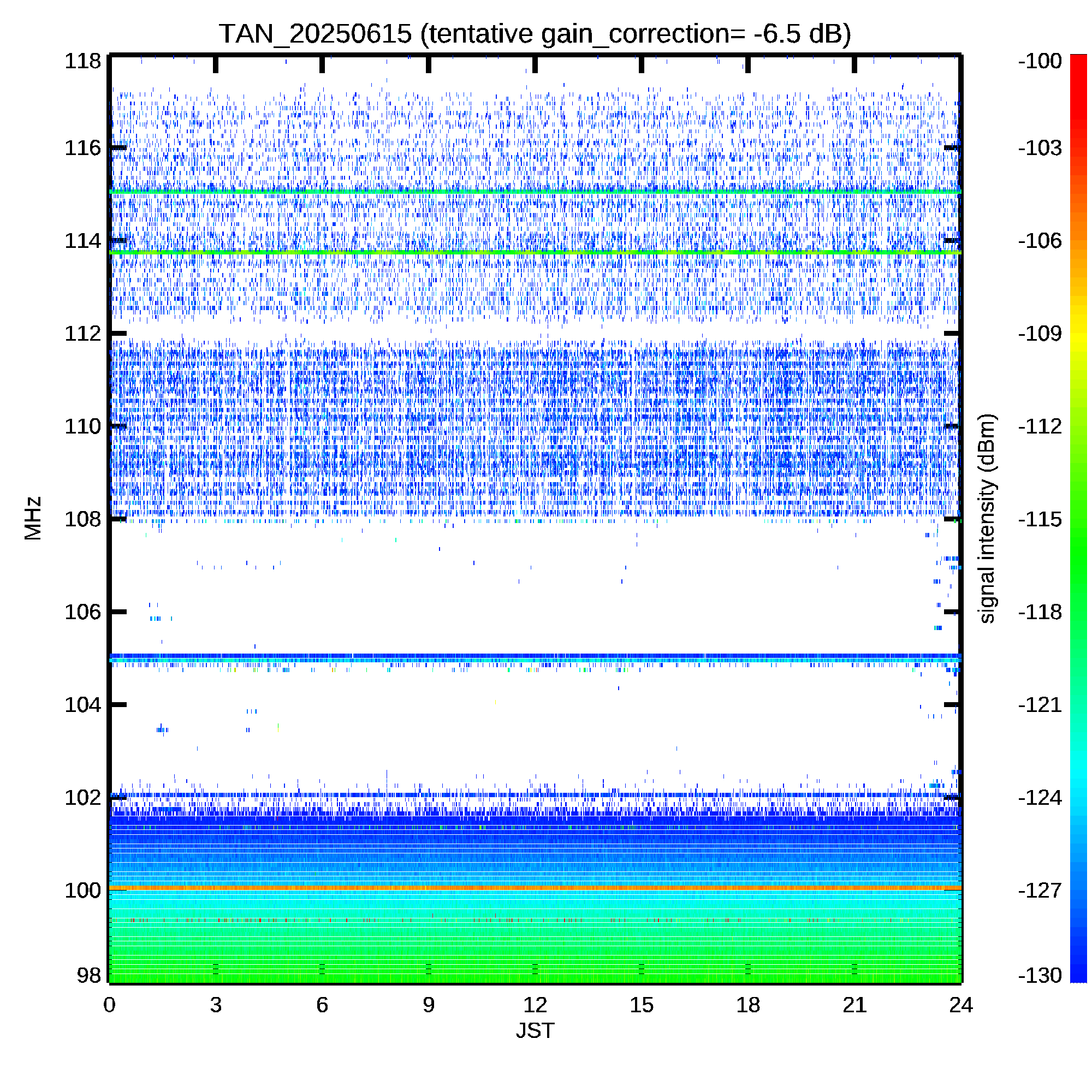
Task: Click the -100 colorbar label
Action: pyautogui.click(x=1040, y=61)
